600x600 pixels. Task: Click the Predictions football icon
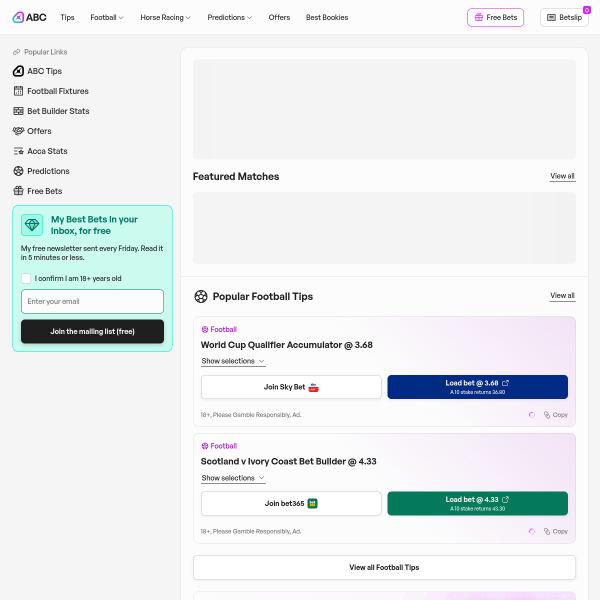[x=18, y=171]
